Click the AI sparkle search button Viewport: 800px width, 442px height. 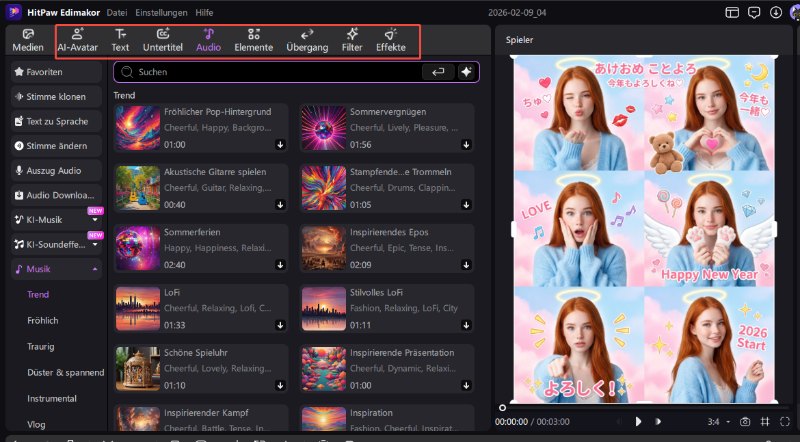466,72
